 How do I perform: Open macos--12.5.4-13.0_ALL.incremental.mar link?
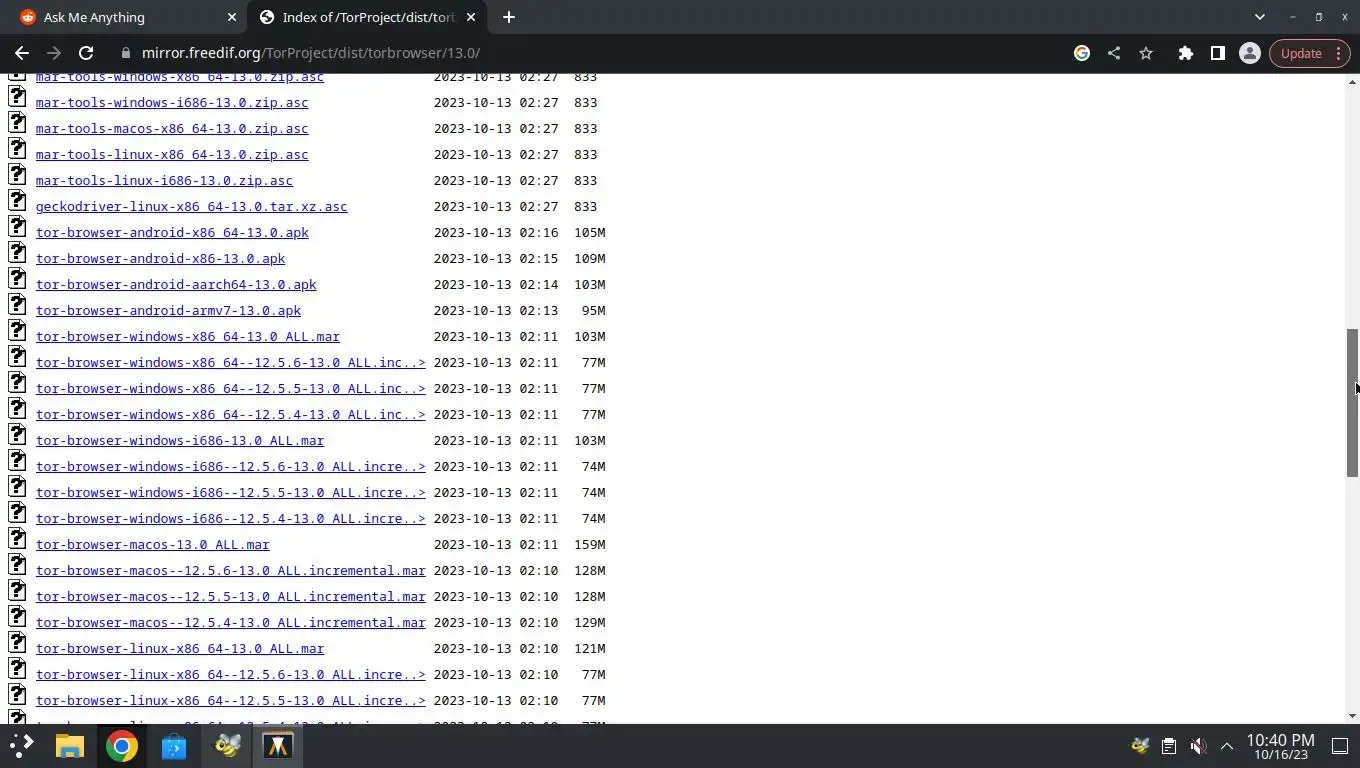(231, 623)
